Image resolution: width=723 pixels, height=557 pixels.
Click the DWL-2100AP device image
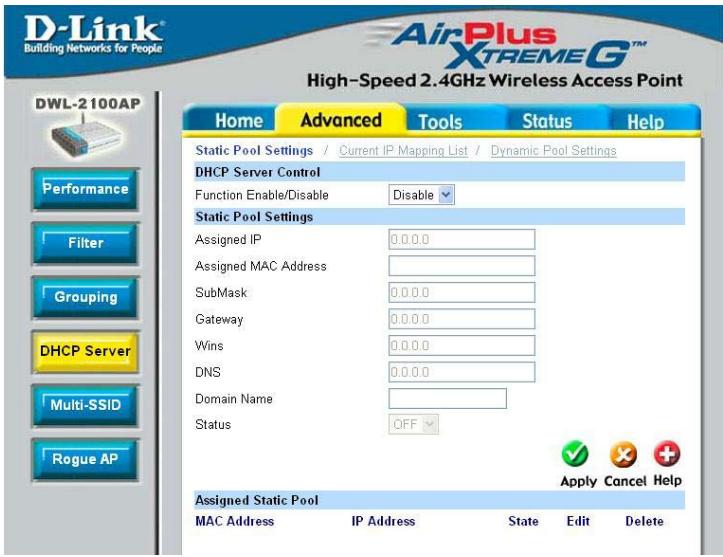pyautogui.click(x=86, y=137)
